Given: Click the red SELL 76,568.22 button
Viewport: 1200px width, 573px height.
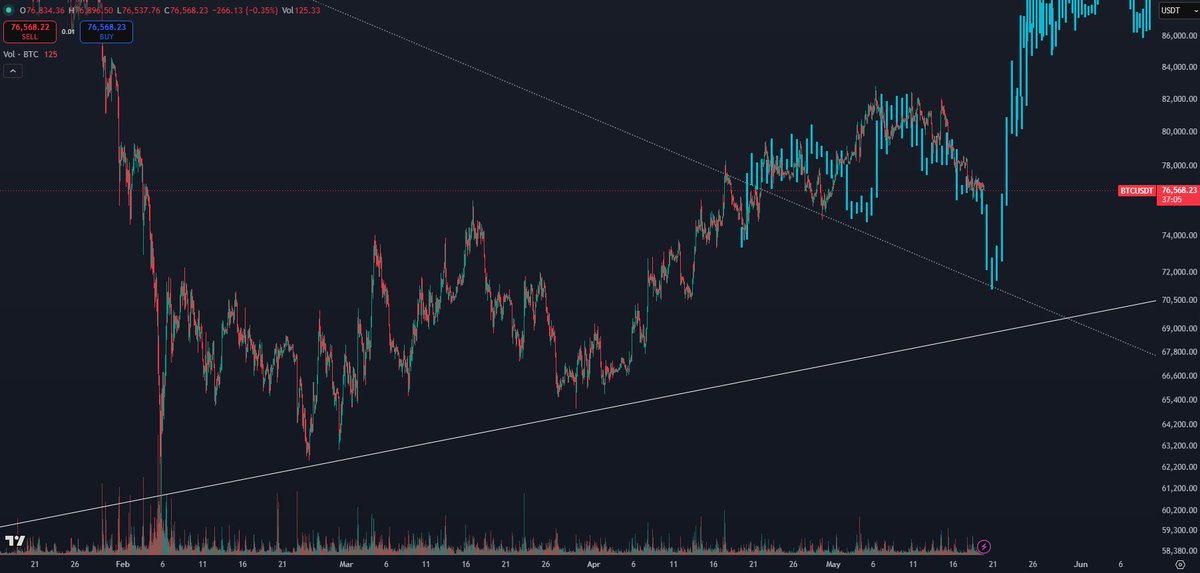Looking at the screenshot, I should pyautogui.click(x=29, y=31).
